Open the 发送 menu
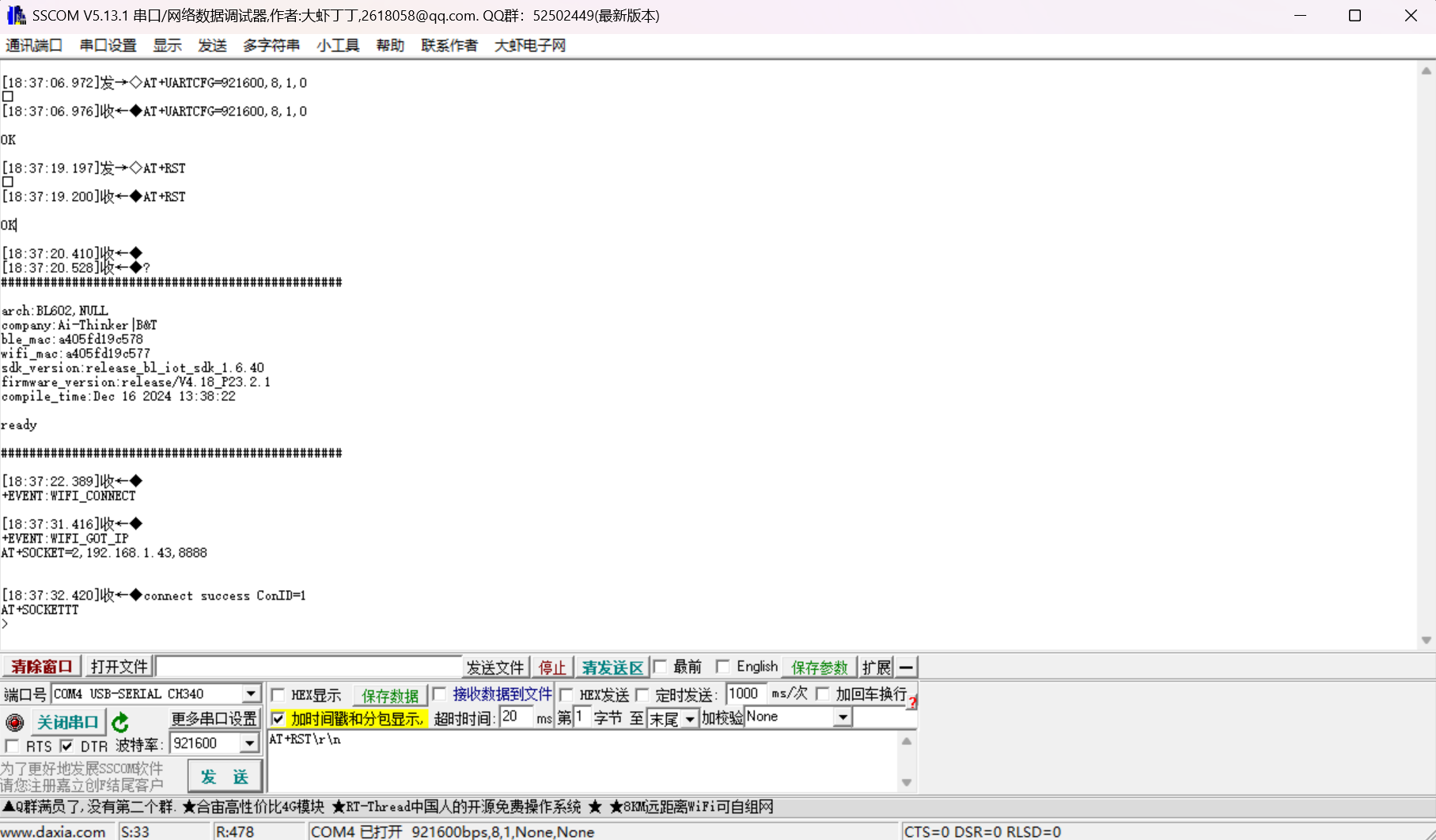The height and width of the screenshot is (840, 1436). [x=212, y=46]
